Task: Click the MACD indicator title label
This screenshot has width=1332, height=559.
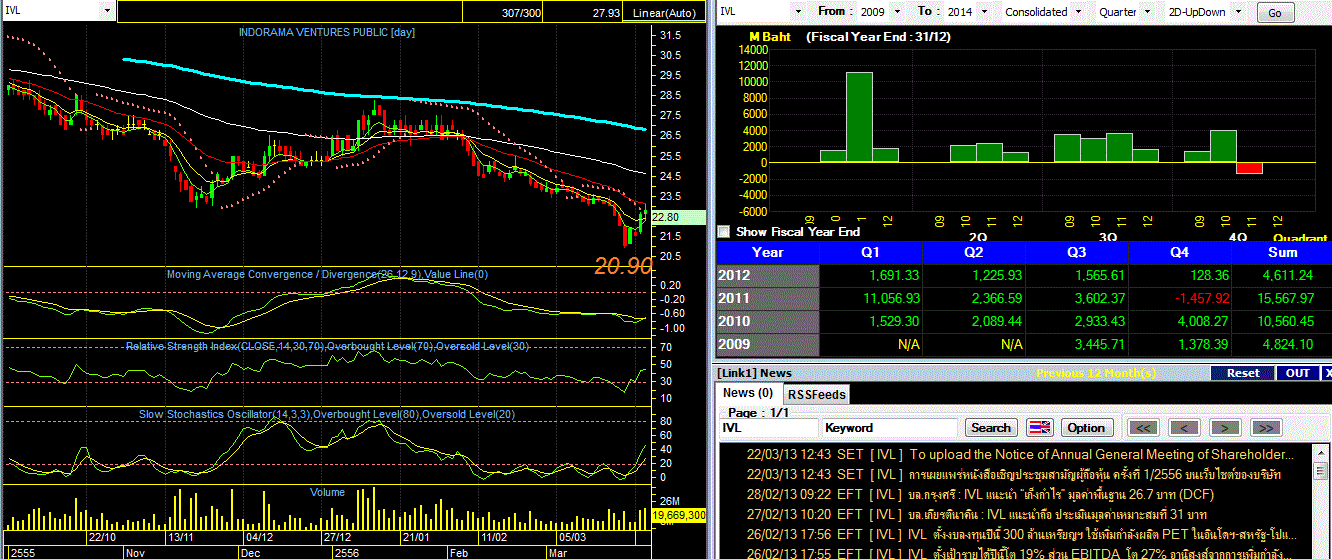Action: tap(327, 274)
